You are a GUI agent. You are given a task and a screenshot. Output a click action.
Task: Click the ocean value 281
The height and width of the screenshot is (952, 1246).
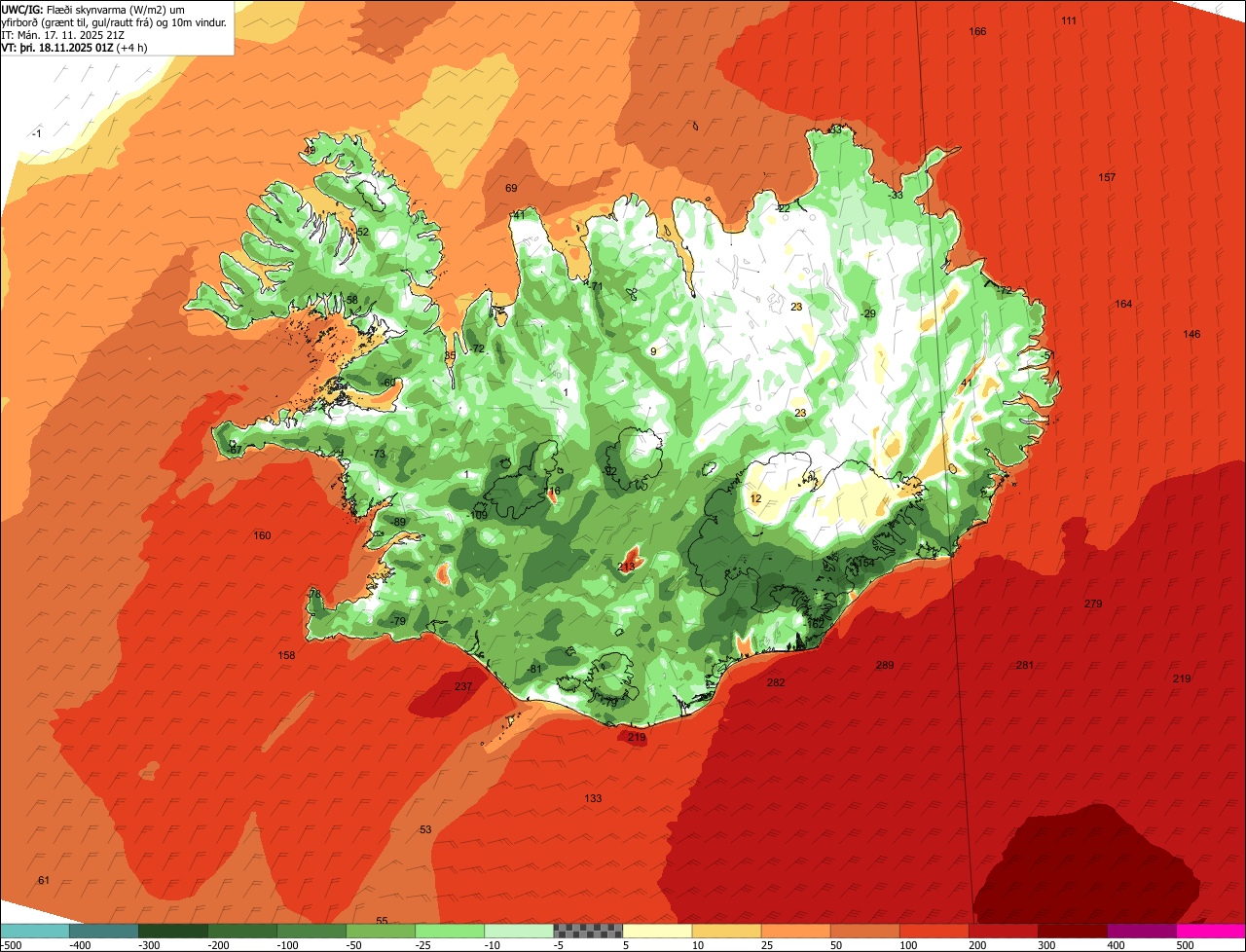[1024, 665]
